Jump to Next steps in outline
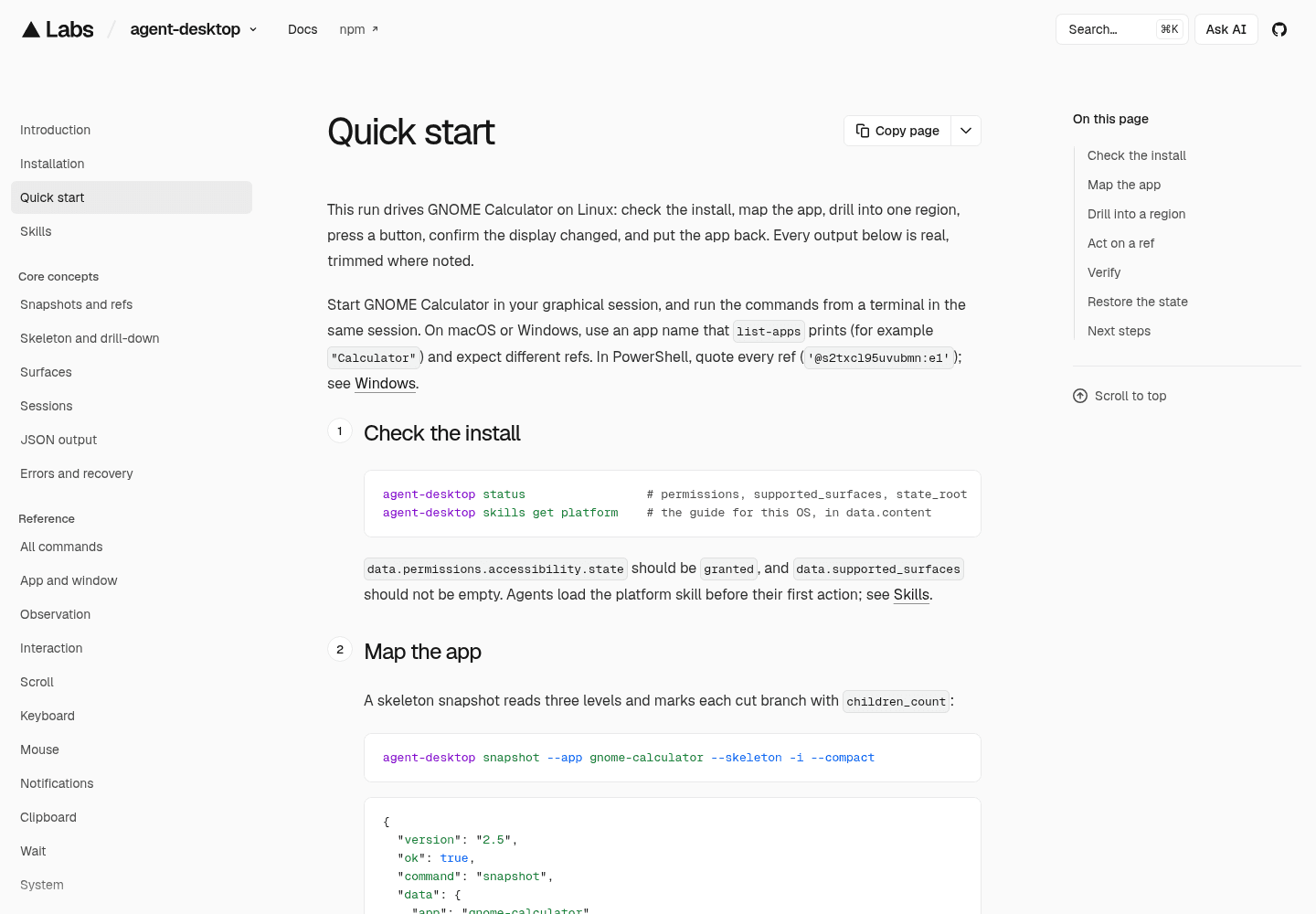Screen dimensions: 1316x914 [x=1119, y=331]
